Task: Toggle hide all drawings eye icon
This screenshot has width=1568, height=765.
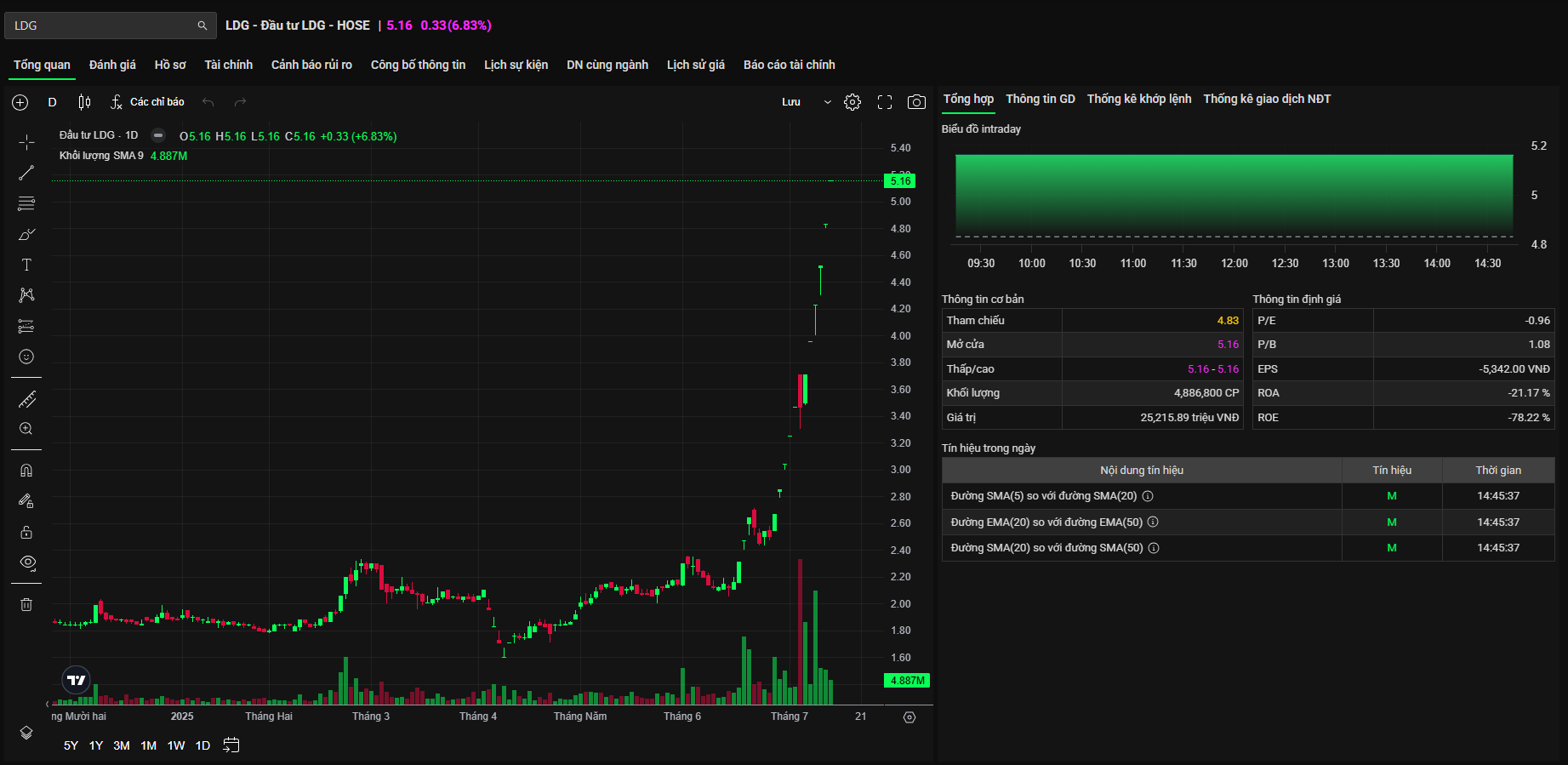Action: (x=27, y=562)
